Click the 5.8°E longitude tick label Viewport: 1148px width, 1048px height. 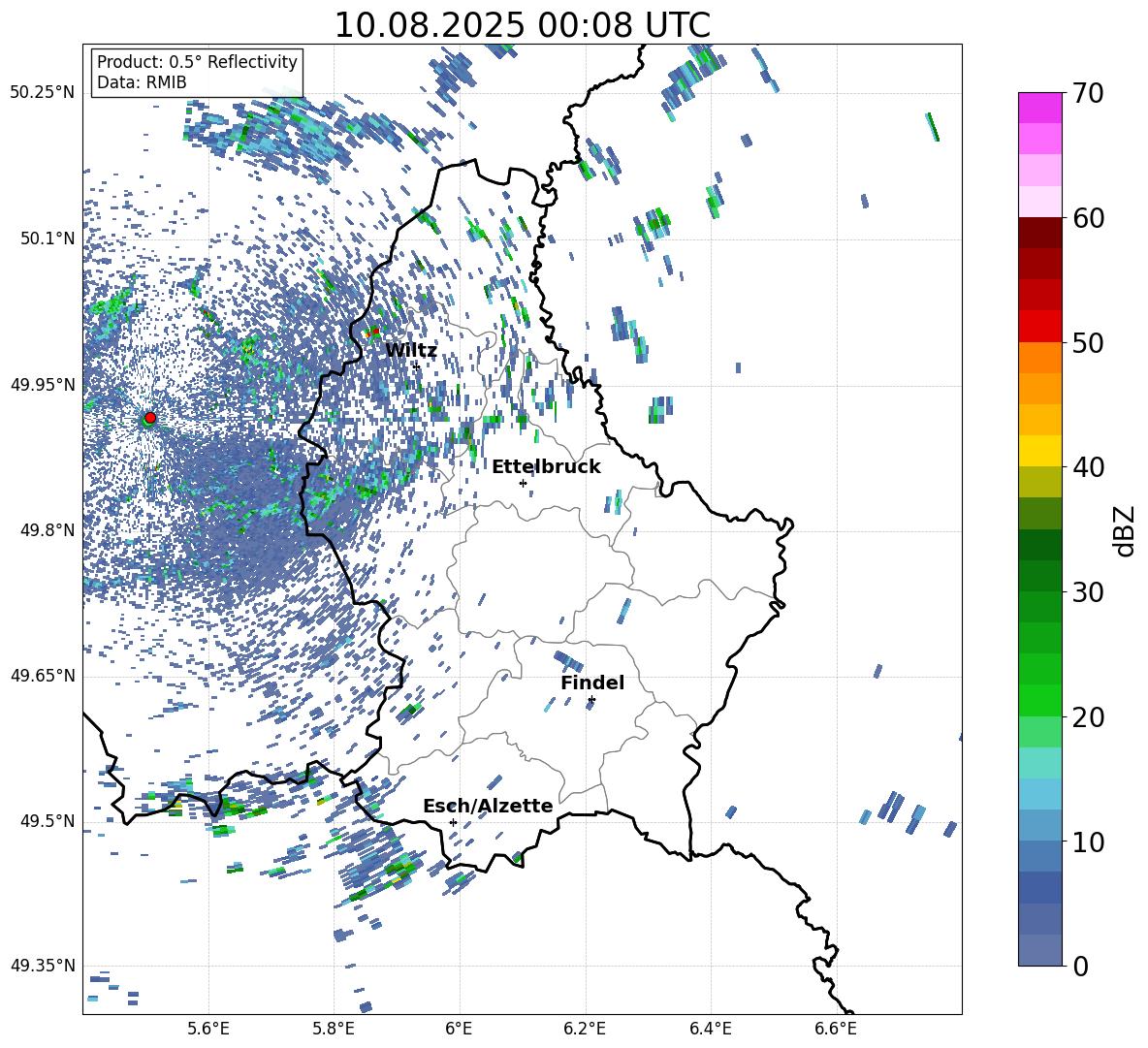pos(334,1030)
